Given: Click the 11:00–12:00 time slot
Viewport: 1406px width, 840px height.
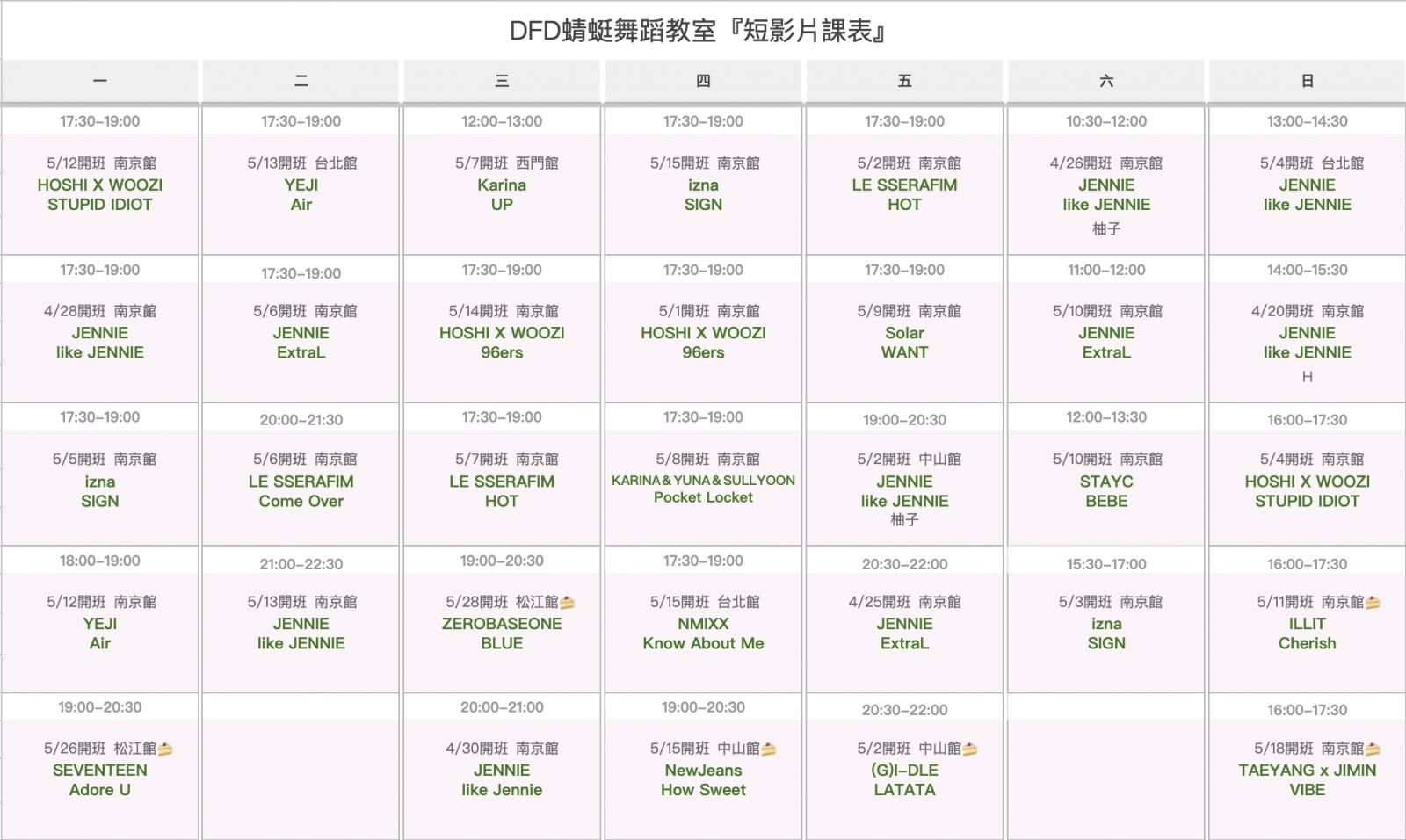Looking at the screenshot, I should (1106, 270).
